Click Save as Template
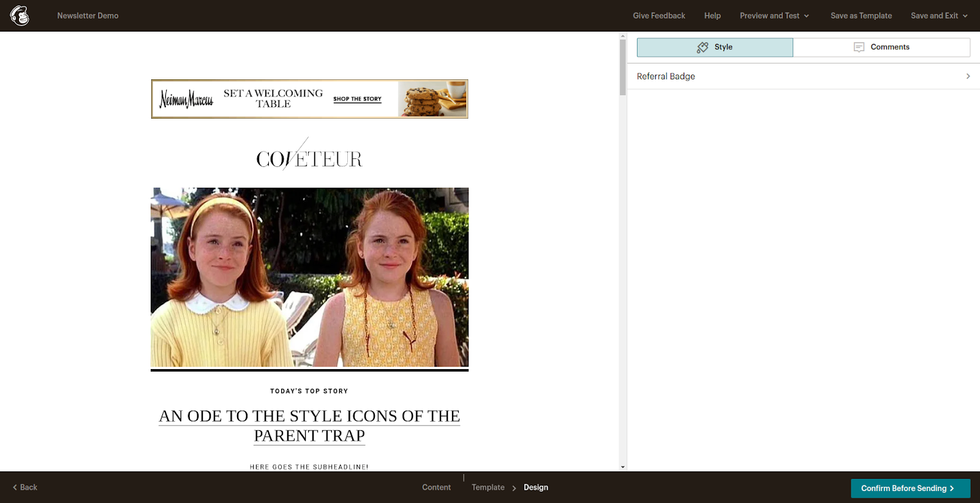Viewport: 980px width, 503px height. click(x=861, y=16)
